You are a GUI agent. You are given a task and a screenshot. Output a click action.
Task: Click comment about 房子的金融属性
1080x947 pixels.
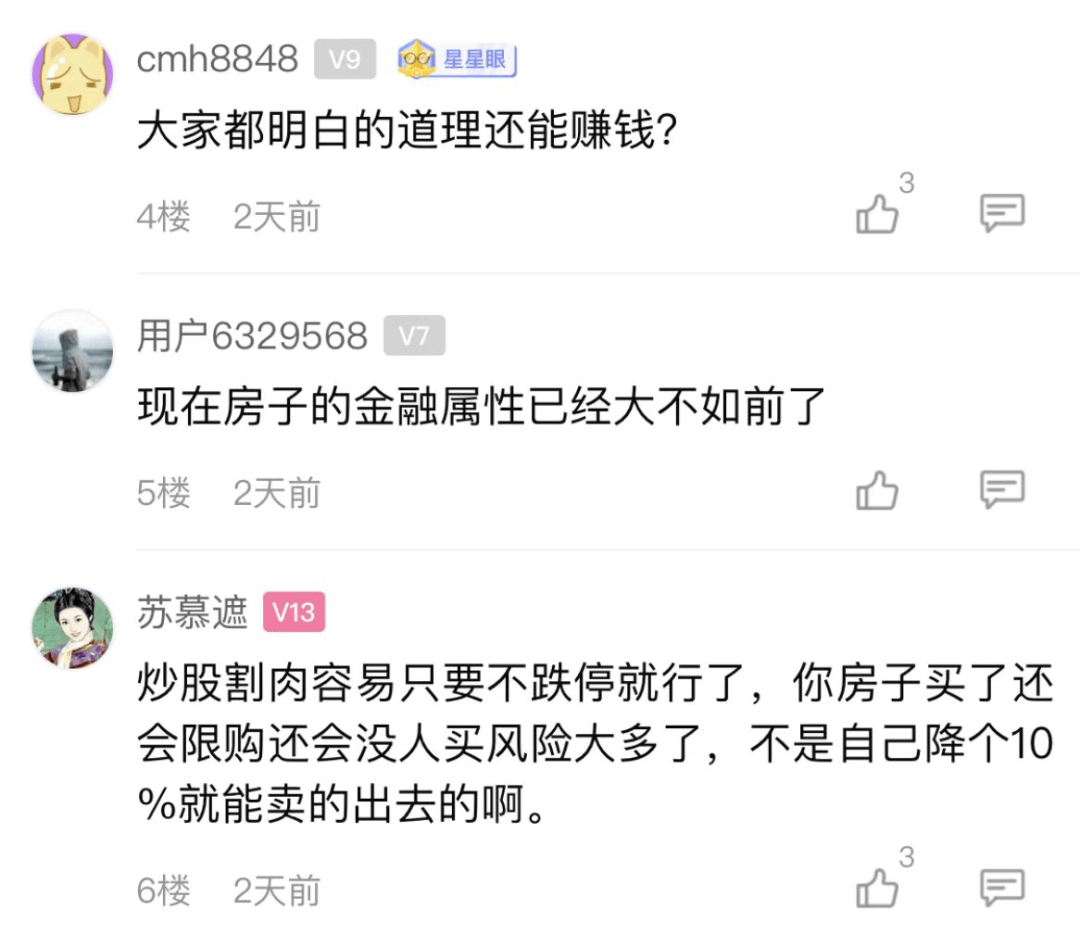pos(482,410)
